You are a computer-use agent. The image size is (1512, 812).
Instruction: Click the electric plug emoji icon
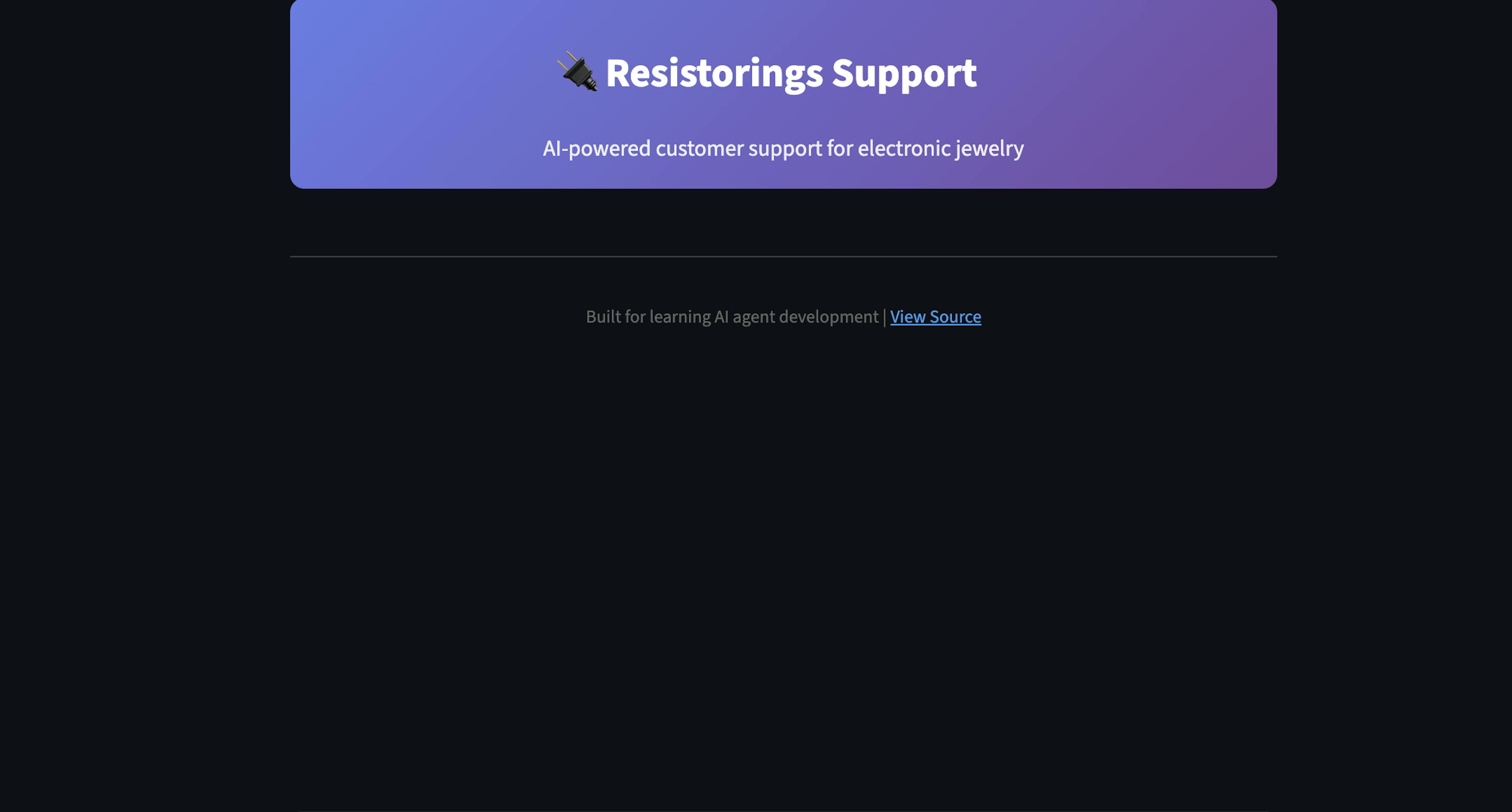point(577,72)
